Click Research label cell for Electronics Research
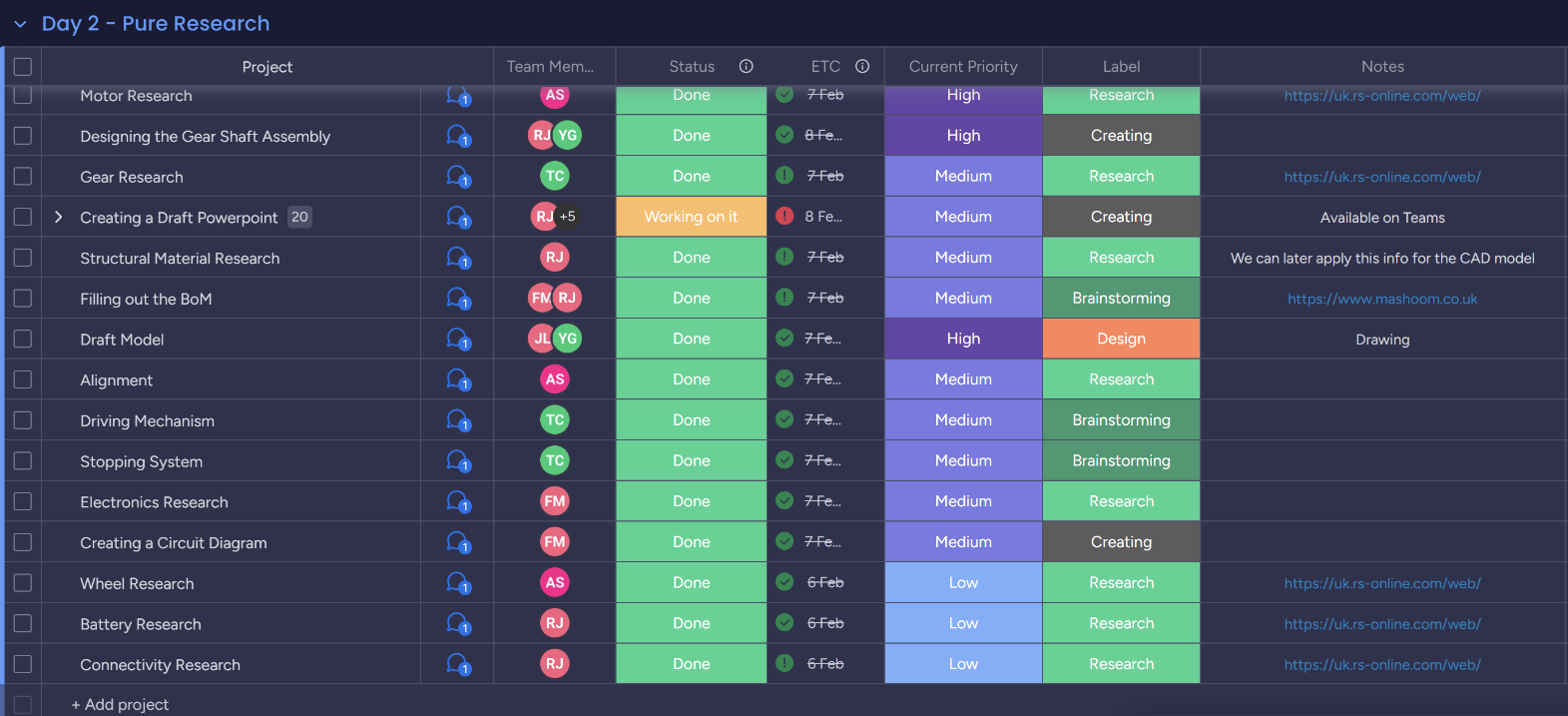 click(1121, 501)
